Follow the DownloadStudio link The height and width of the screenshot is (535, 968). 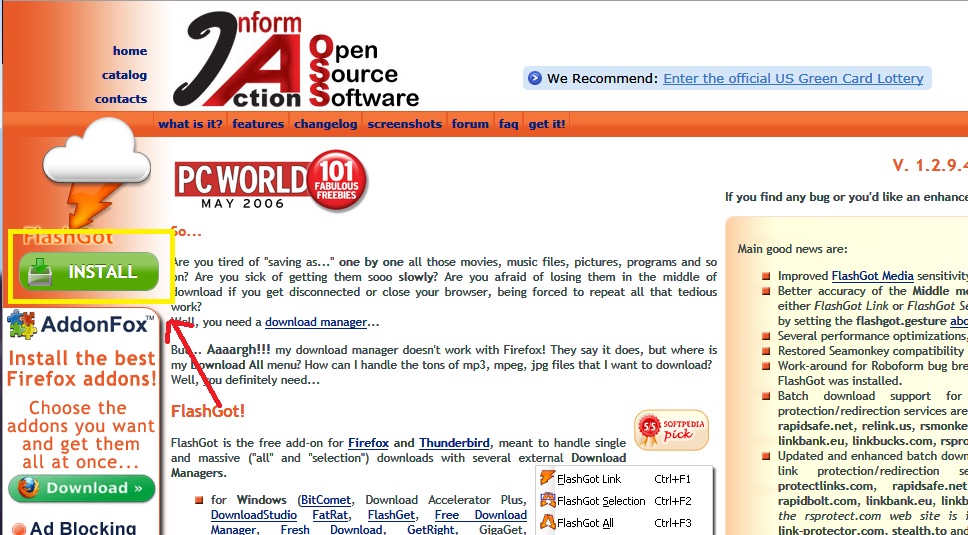[254, 515]
